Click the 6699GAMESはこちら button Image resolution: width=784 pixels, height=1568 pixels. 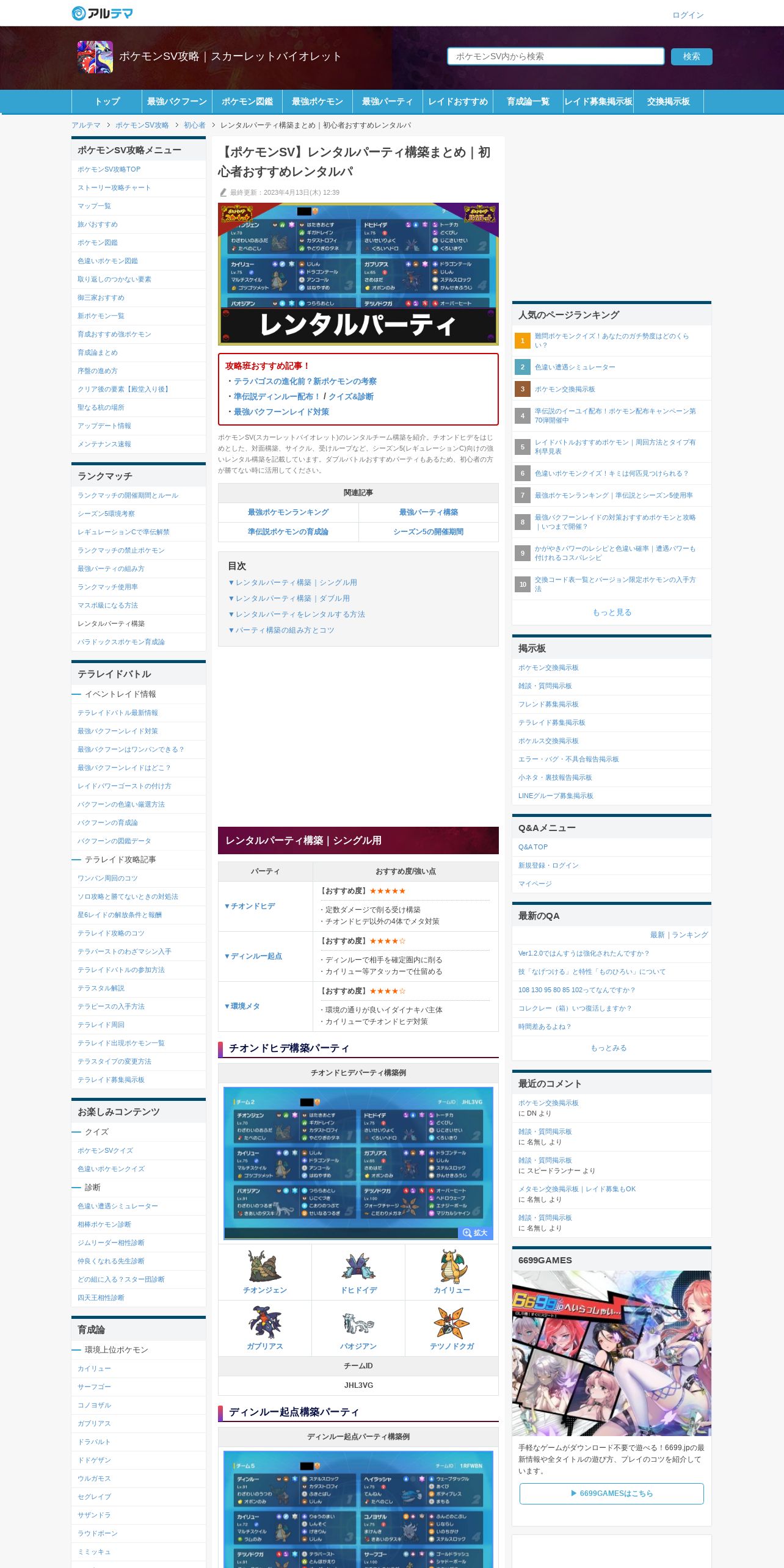pos(612,1494)
